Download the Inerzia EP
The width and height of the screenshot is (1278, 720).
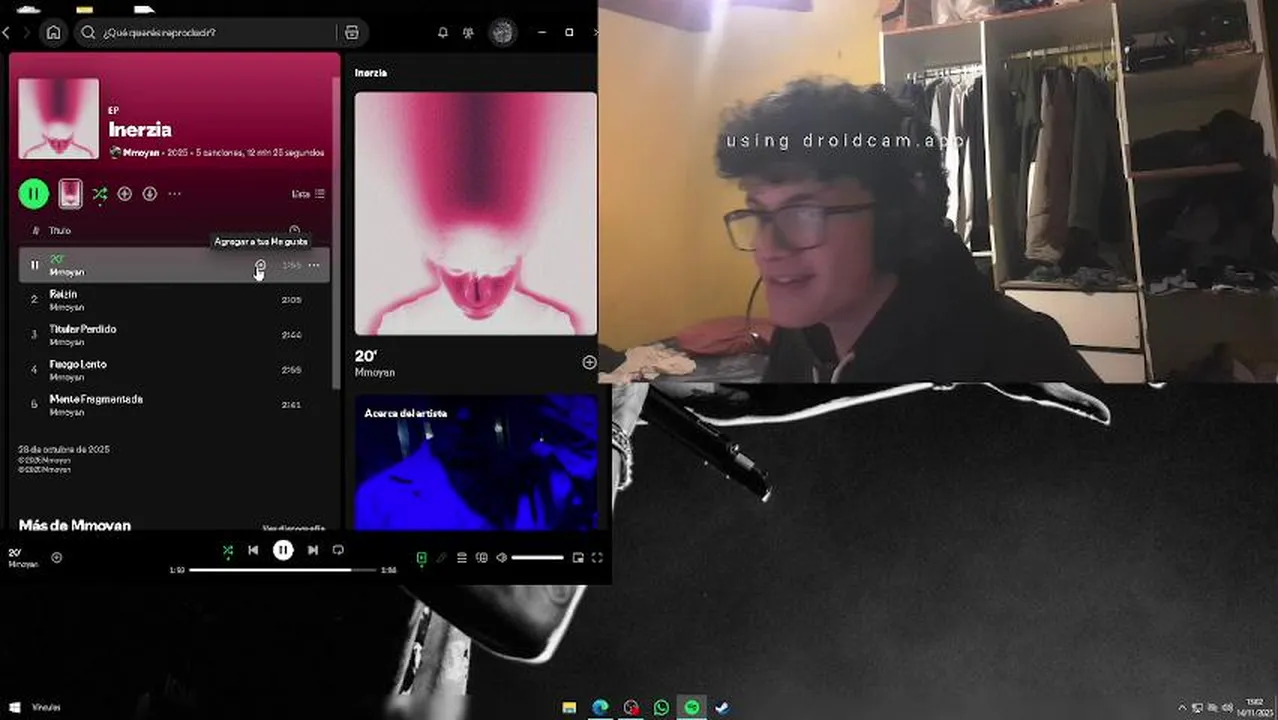(149, 194)
